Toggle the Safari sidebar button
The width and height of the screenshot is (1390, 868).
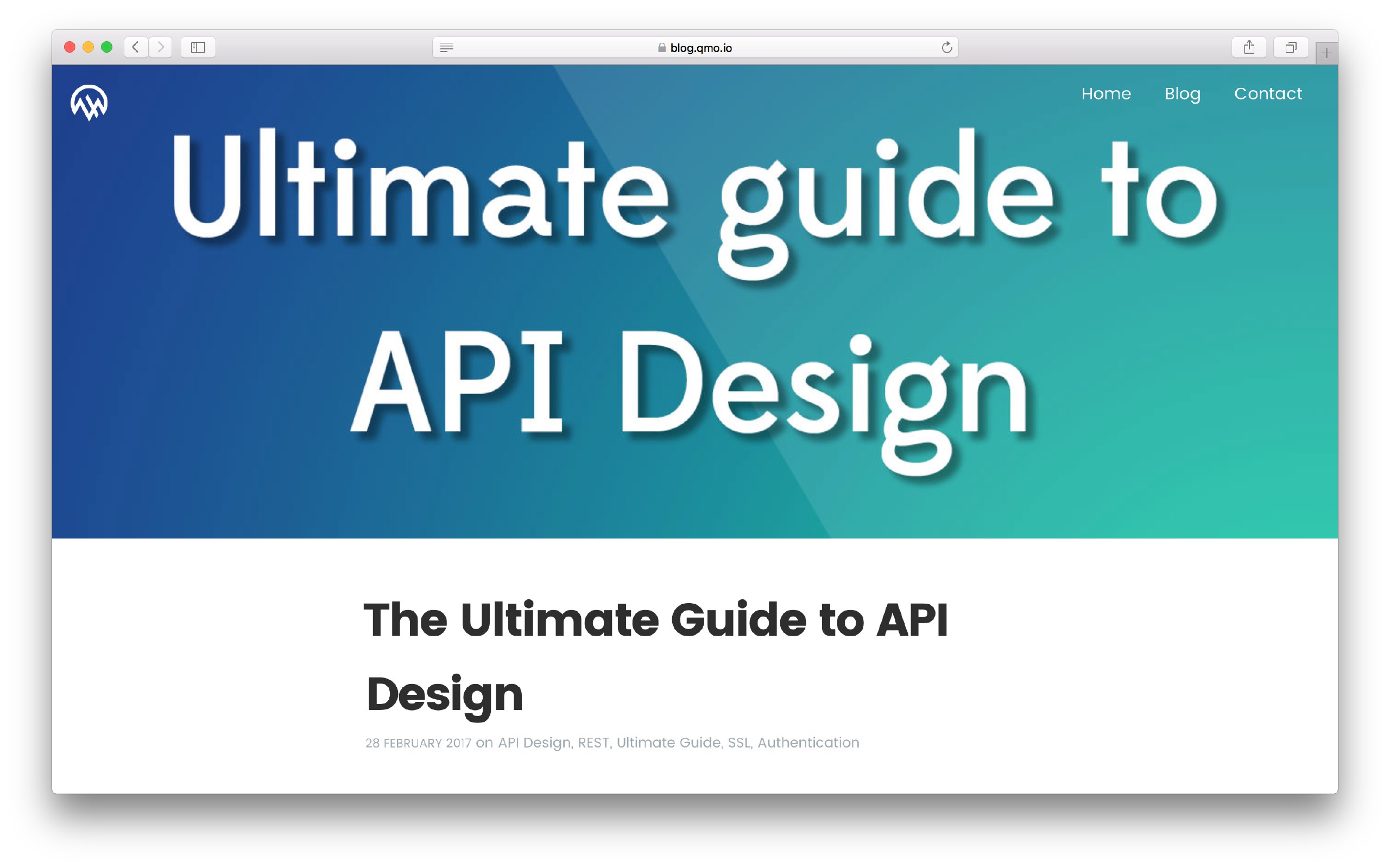(198, 47)
